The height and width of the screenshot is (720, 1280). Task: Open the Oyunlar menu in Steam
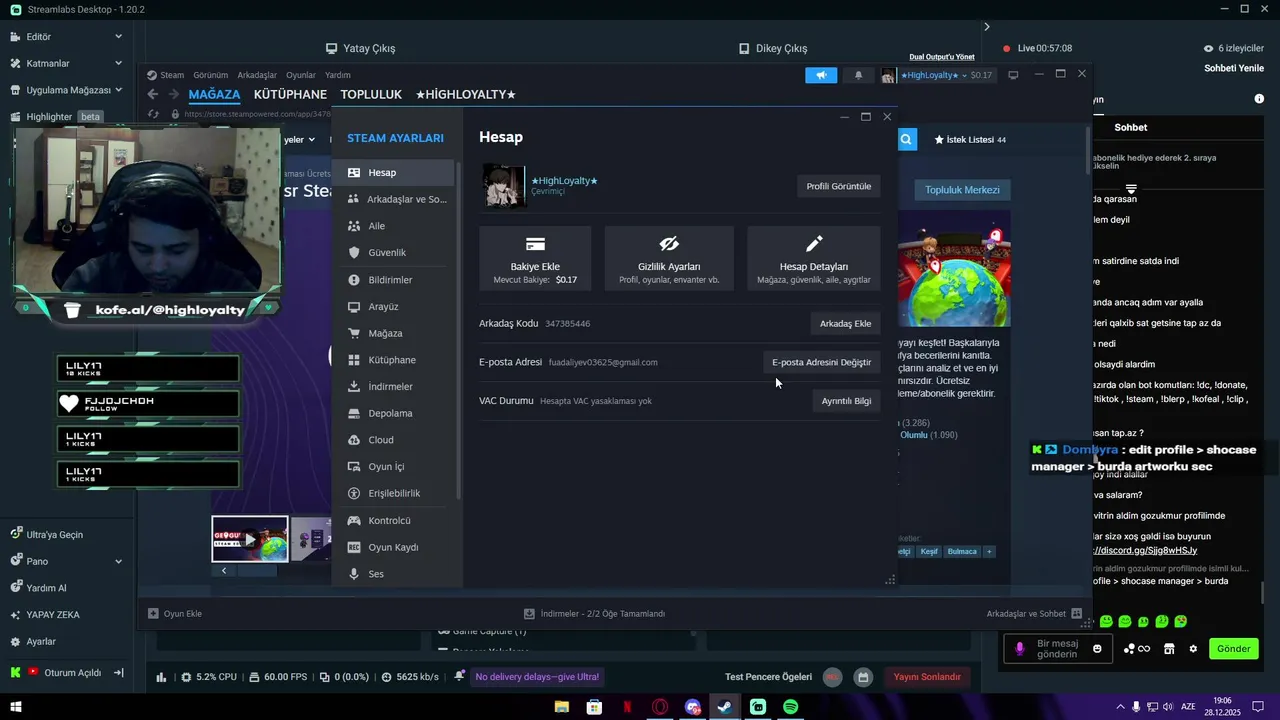pos(301,75)
